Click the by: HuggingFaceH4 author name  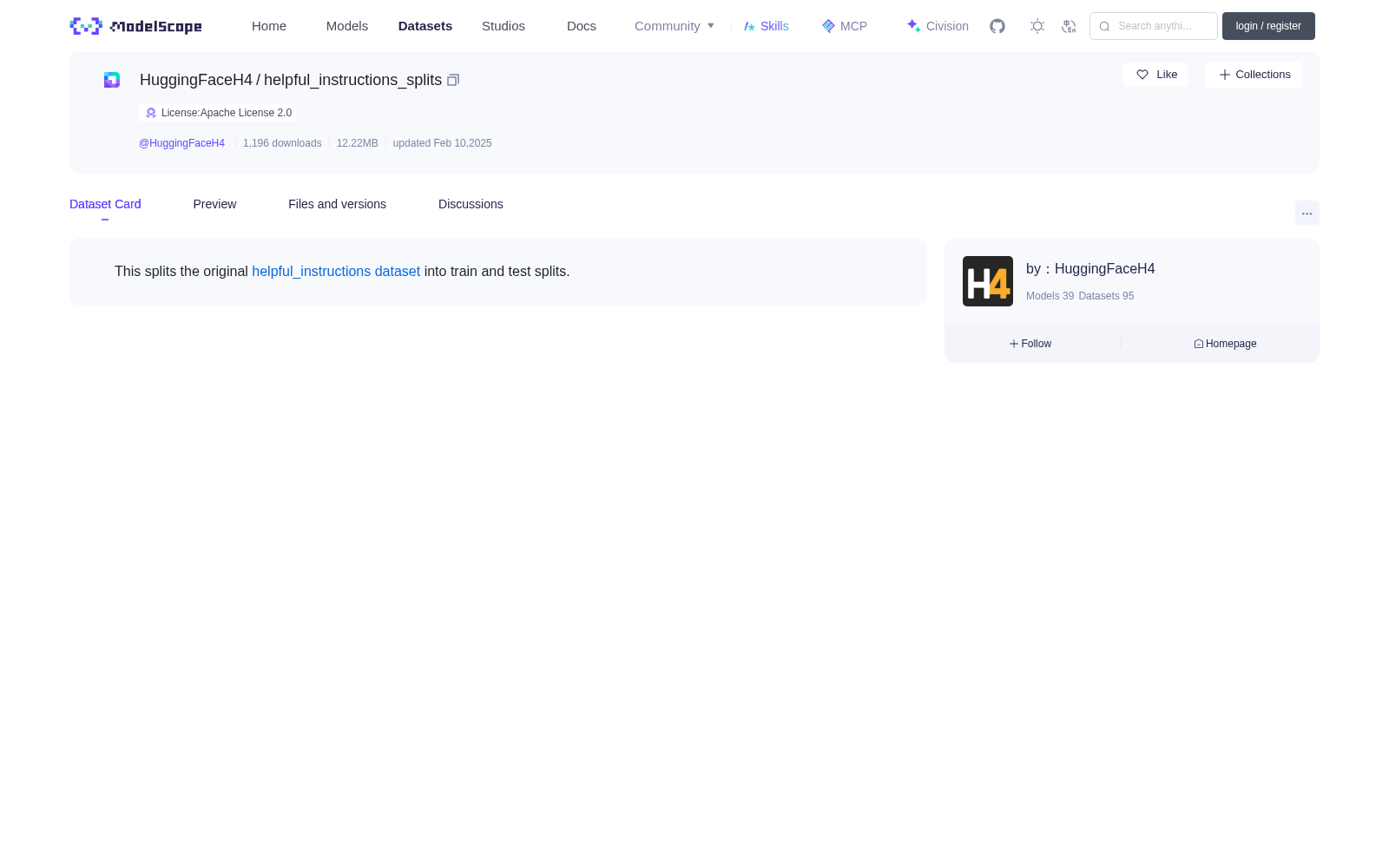[x=1090, y=269]
